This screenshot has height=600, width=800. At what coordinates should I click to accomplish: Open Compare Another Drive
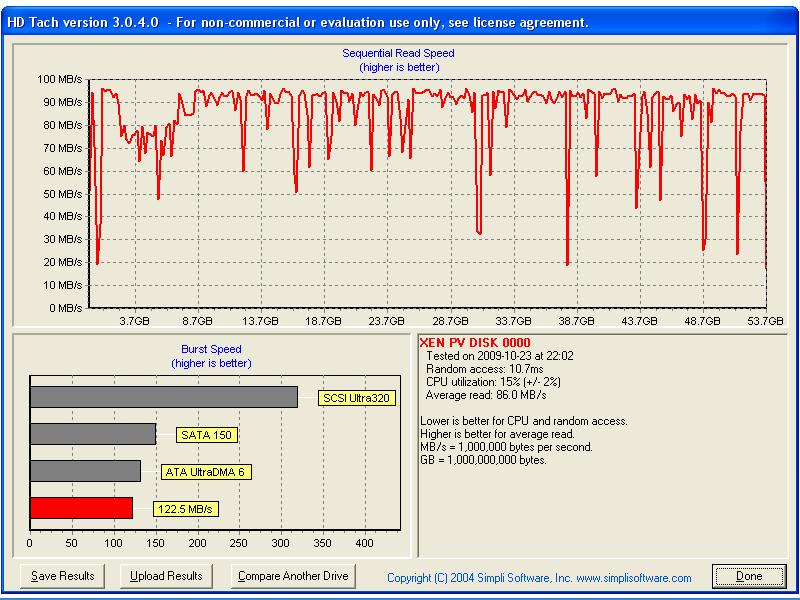tap(293, 576)
